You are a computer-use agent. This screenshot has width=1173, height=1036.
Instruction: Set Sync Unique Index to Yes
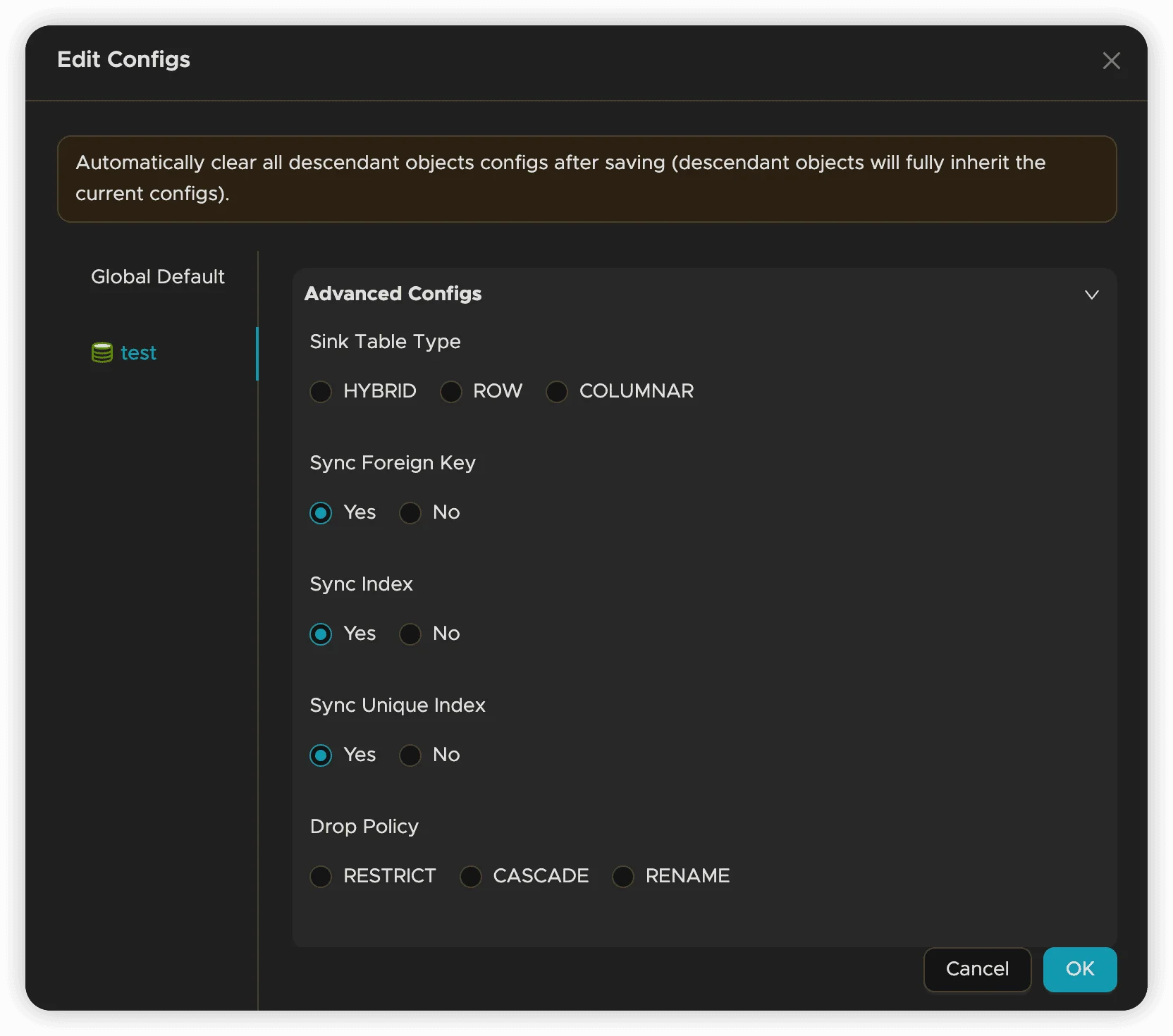[321, 755]
